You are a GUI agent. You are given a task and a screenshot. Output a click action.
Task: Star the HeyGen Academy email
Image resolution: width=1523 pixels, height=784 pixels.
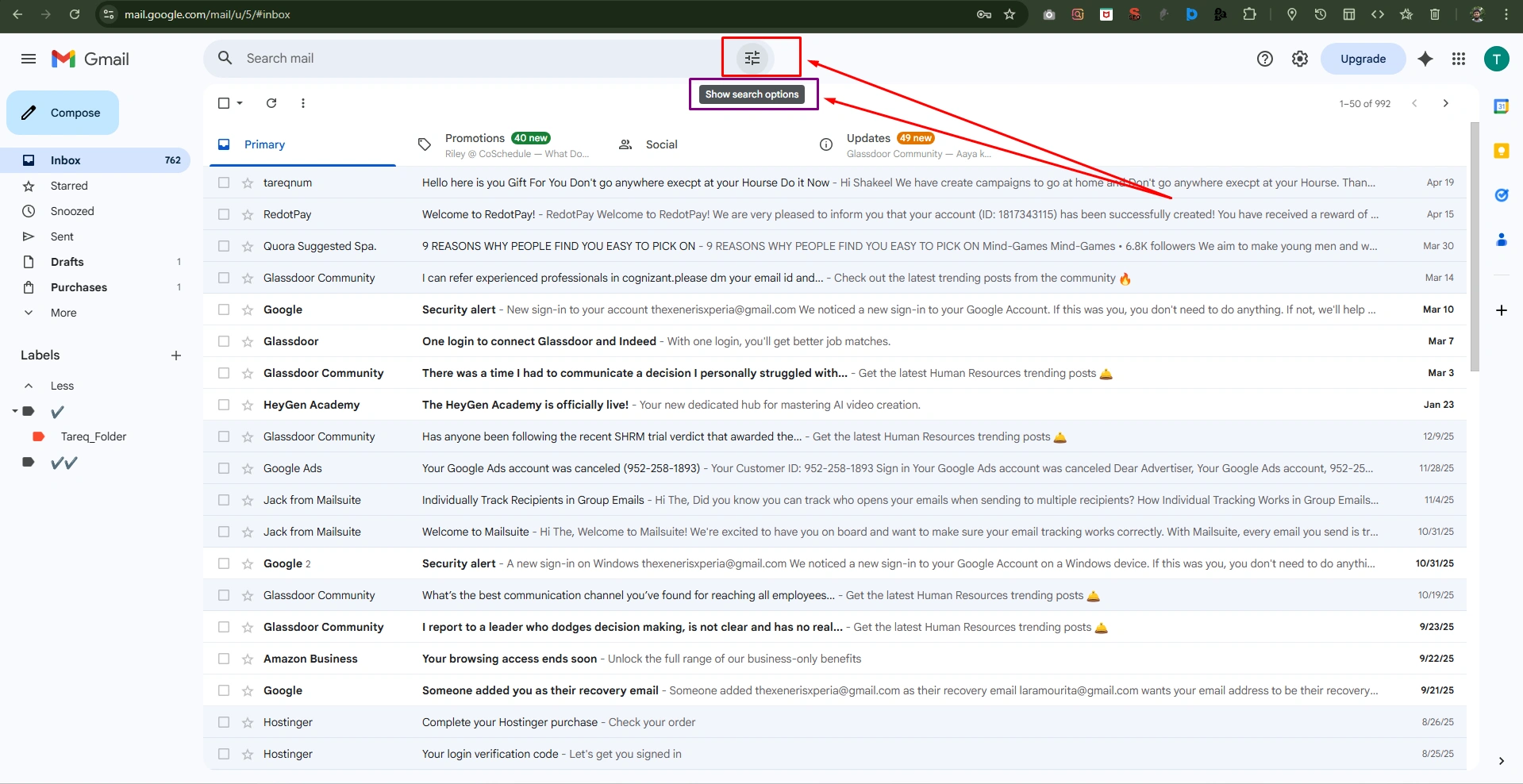[x=248, y=405]
